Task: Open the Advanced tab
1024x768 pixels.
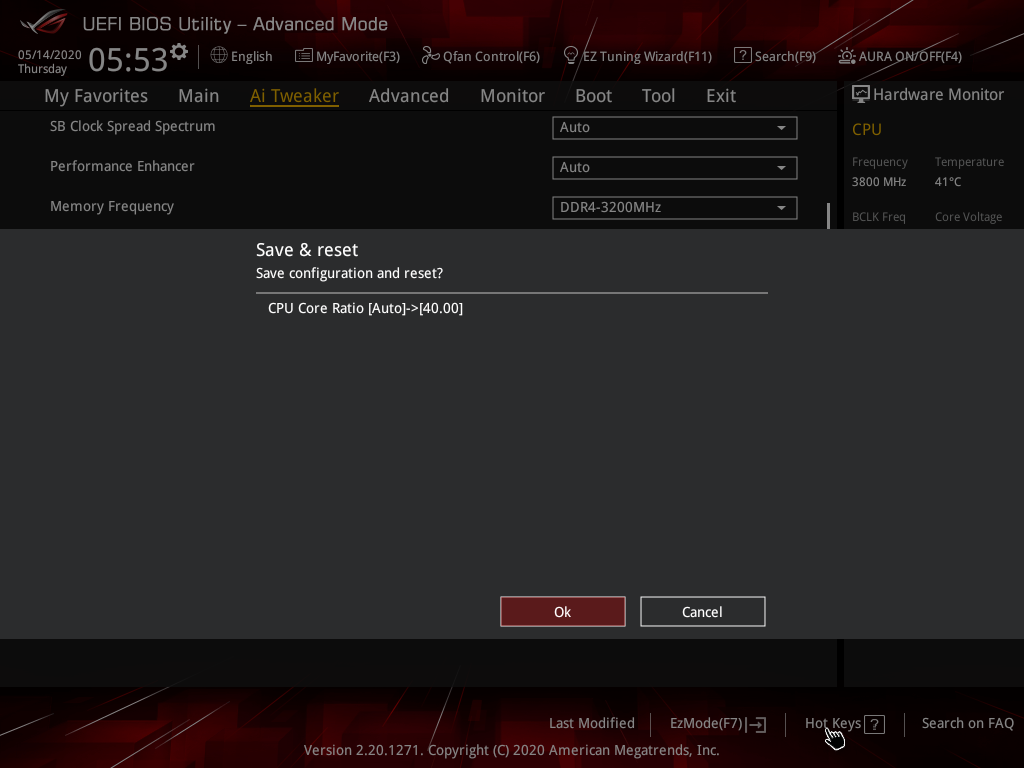Action: 409,96
